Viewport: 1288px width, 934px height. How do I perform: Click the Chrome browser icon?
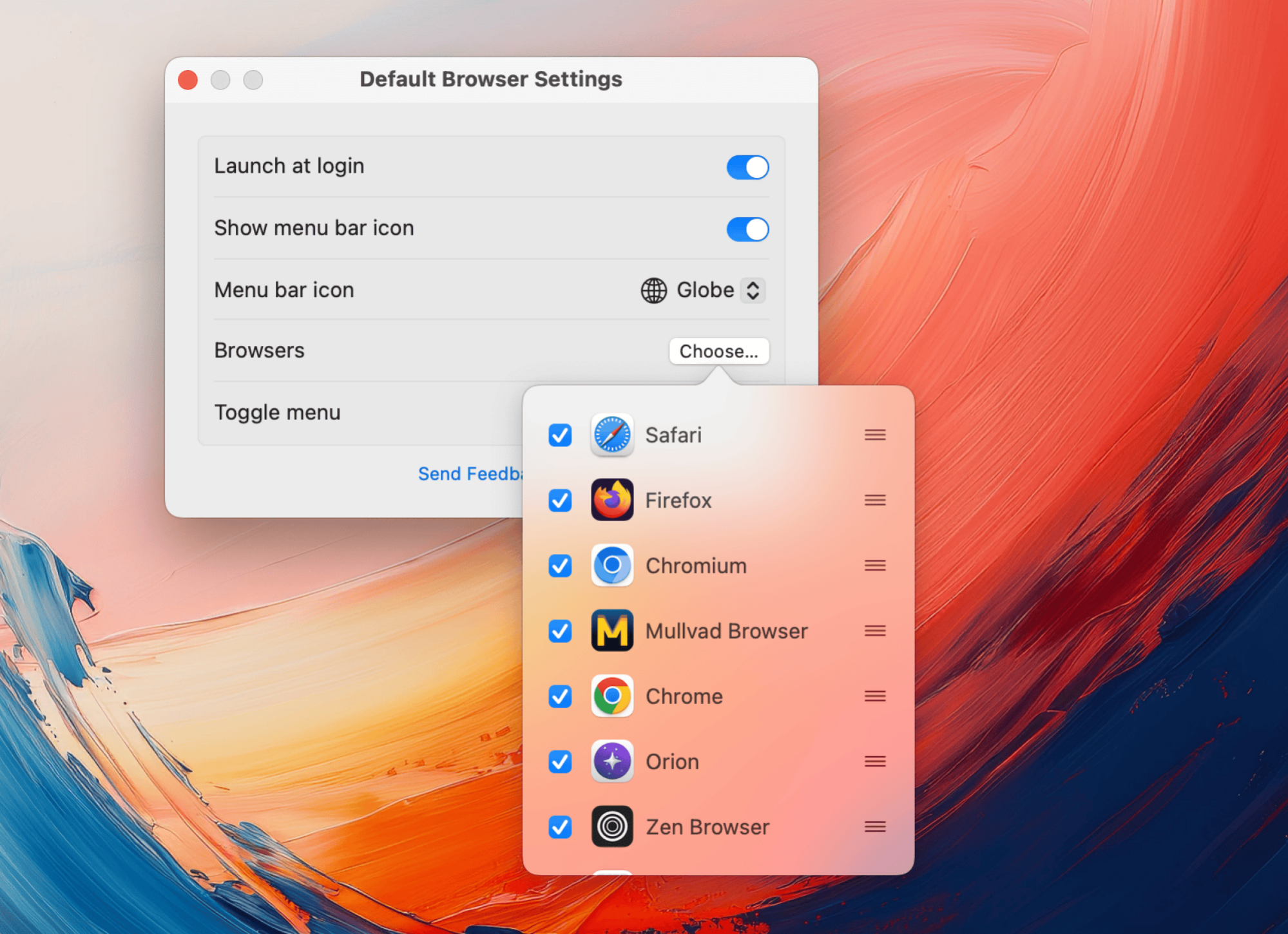611,696
